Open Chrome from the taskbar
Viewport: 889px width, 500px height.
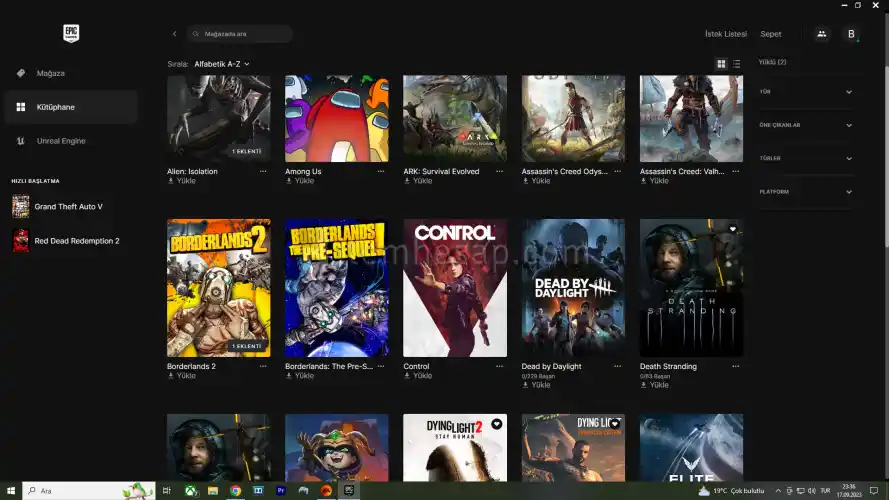235,491
